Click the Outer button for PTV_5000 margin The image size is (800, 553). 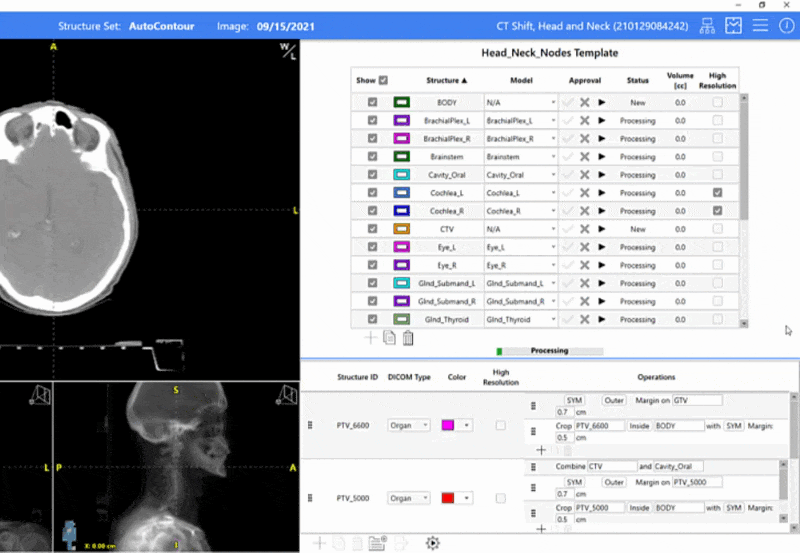613,481
